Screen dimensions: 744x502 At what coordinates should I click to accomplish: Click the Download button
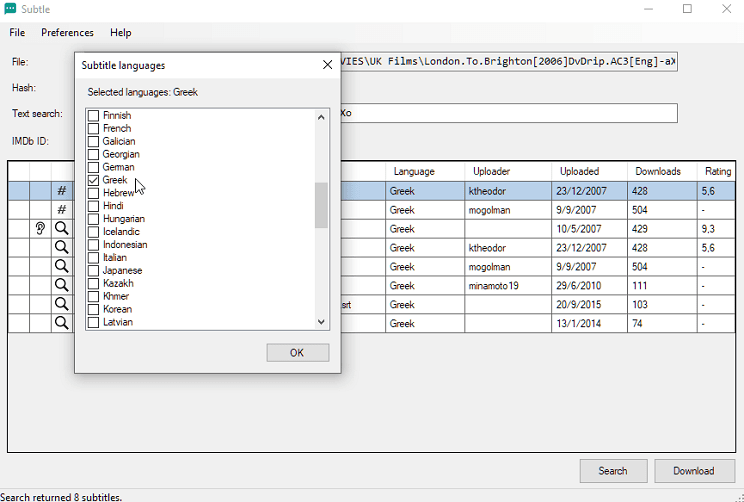pos(694,471)
